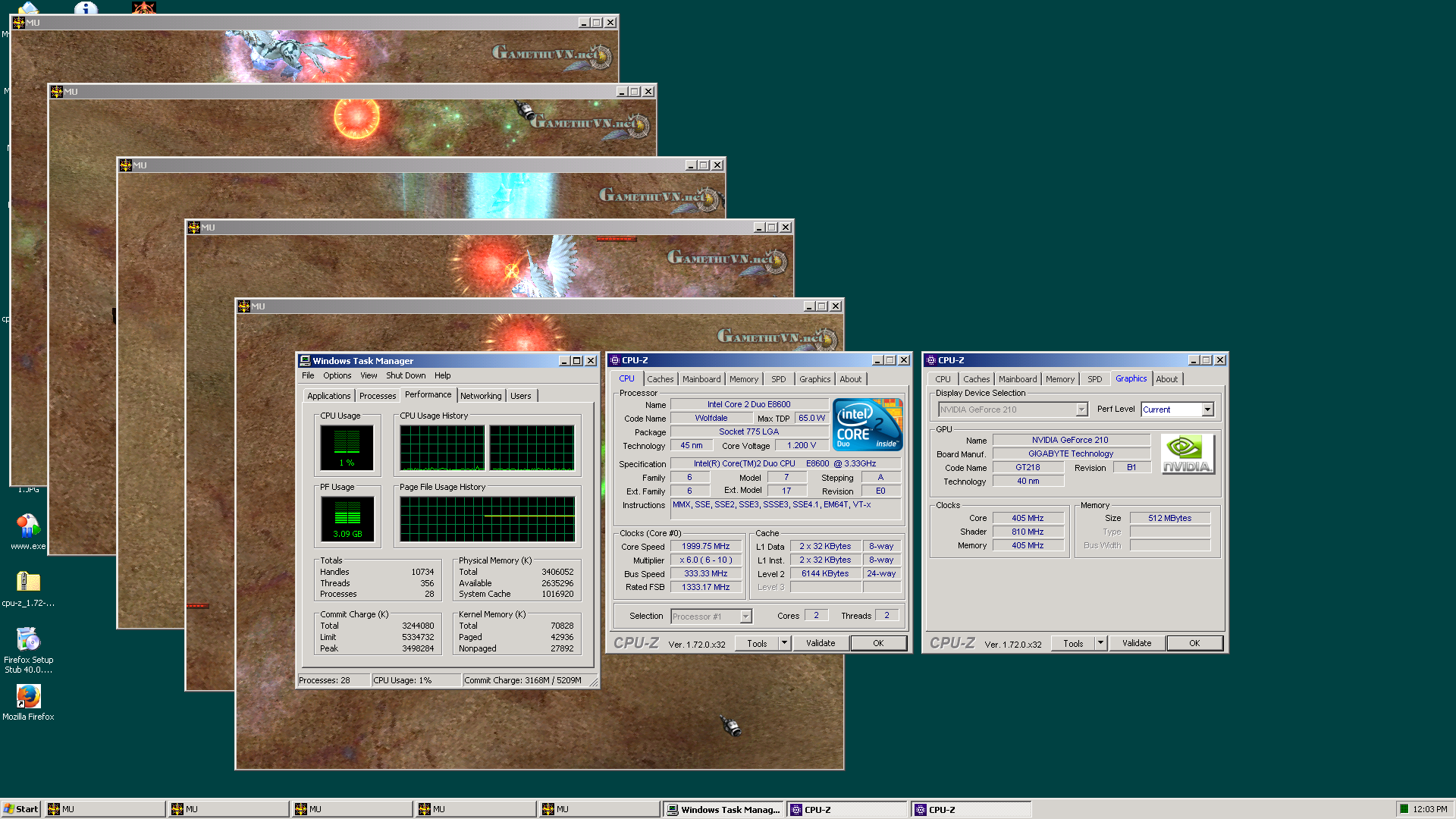Open the Options menu in Task Manager
Viewport: 1456px width, 819px height.
(337, 375)
